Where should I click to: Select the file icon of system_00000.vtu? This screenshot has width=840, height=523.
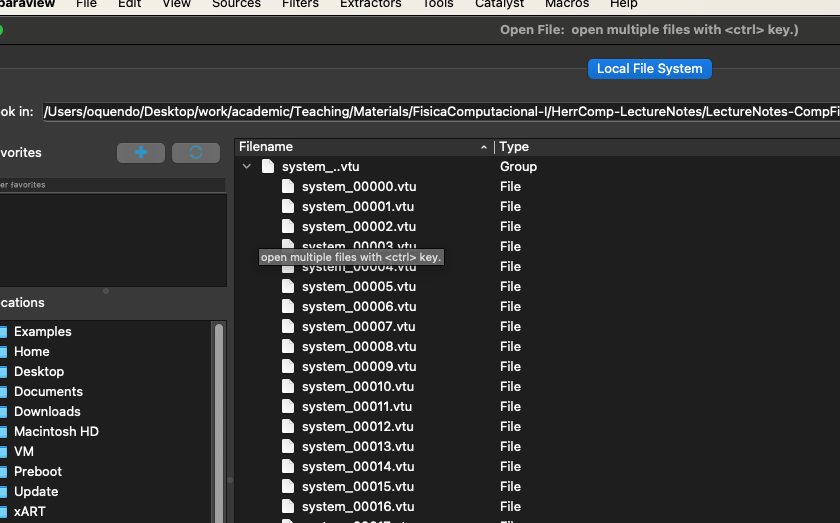click(288, 187)
